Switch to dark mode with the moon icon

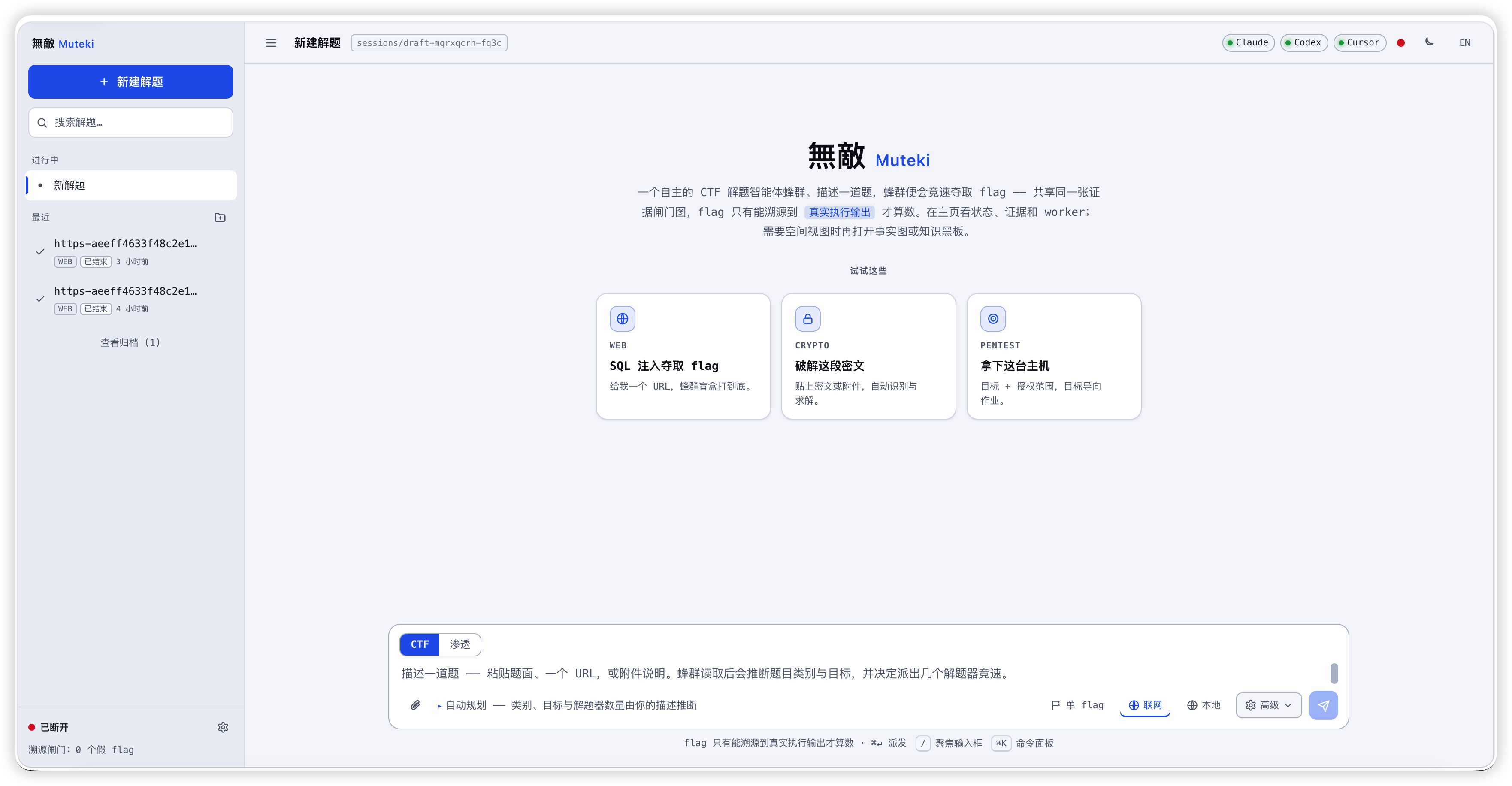[1429, 42]
